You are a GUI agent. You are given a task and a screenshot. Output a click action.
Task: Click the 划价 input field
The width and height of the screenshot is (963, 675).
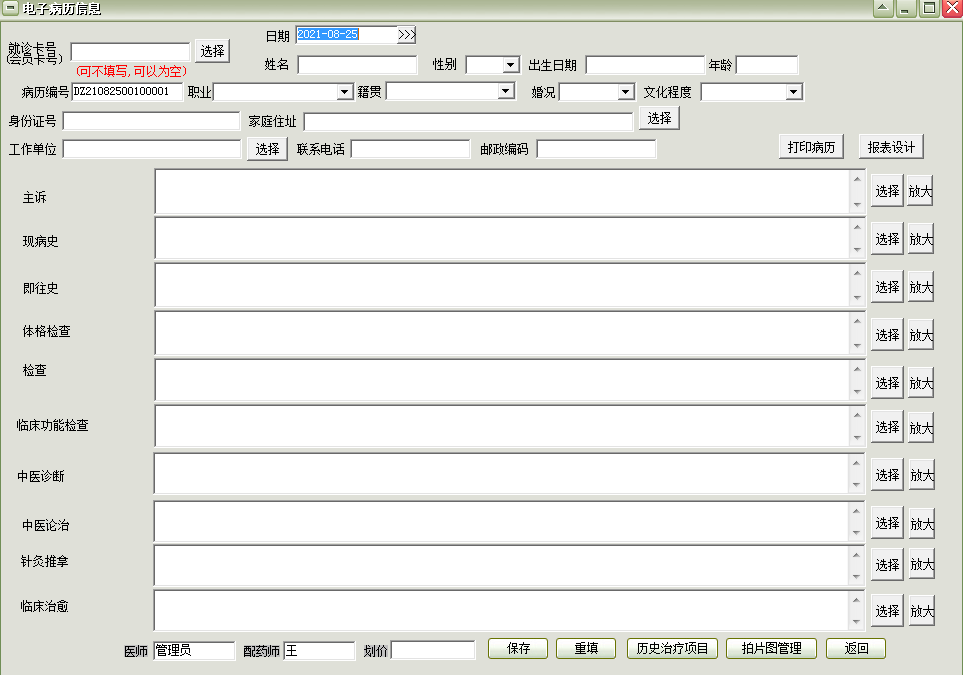point(432,650)
